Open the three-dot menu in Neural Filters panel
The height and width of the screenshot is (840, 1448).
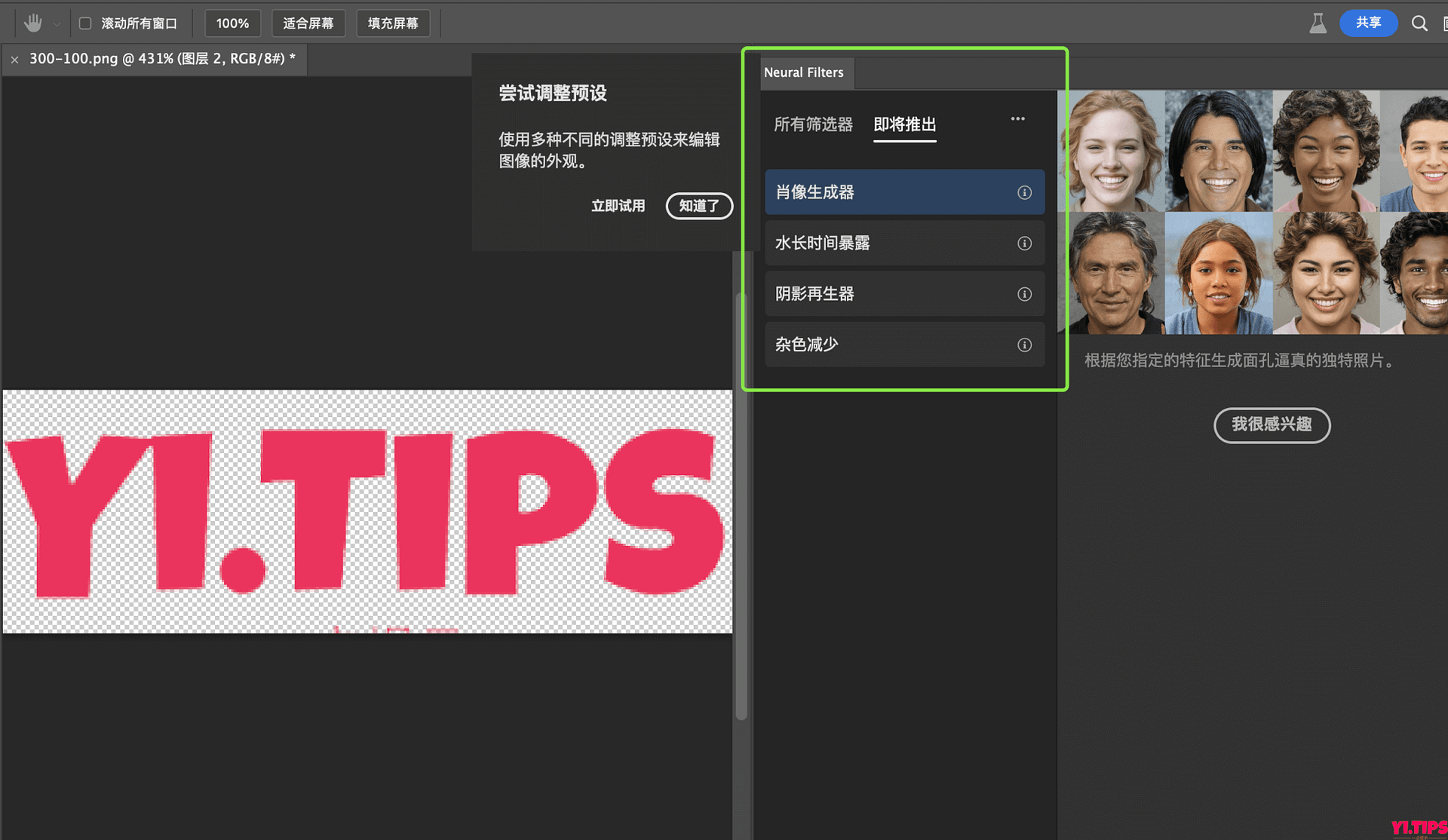(x=1017, y=118)
